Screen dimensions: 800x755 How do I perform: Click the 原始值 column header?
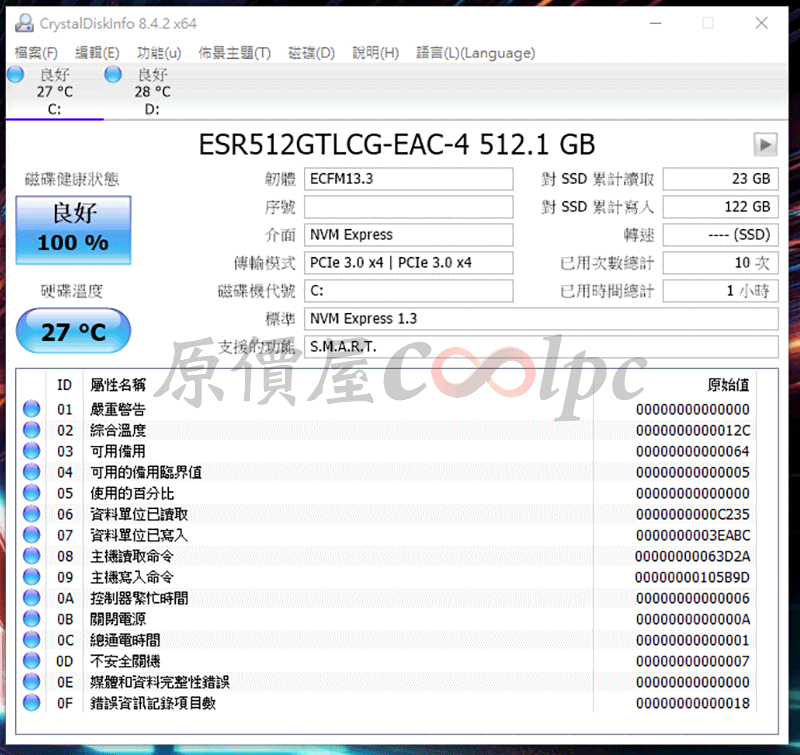tap(728, 385)
